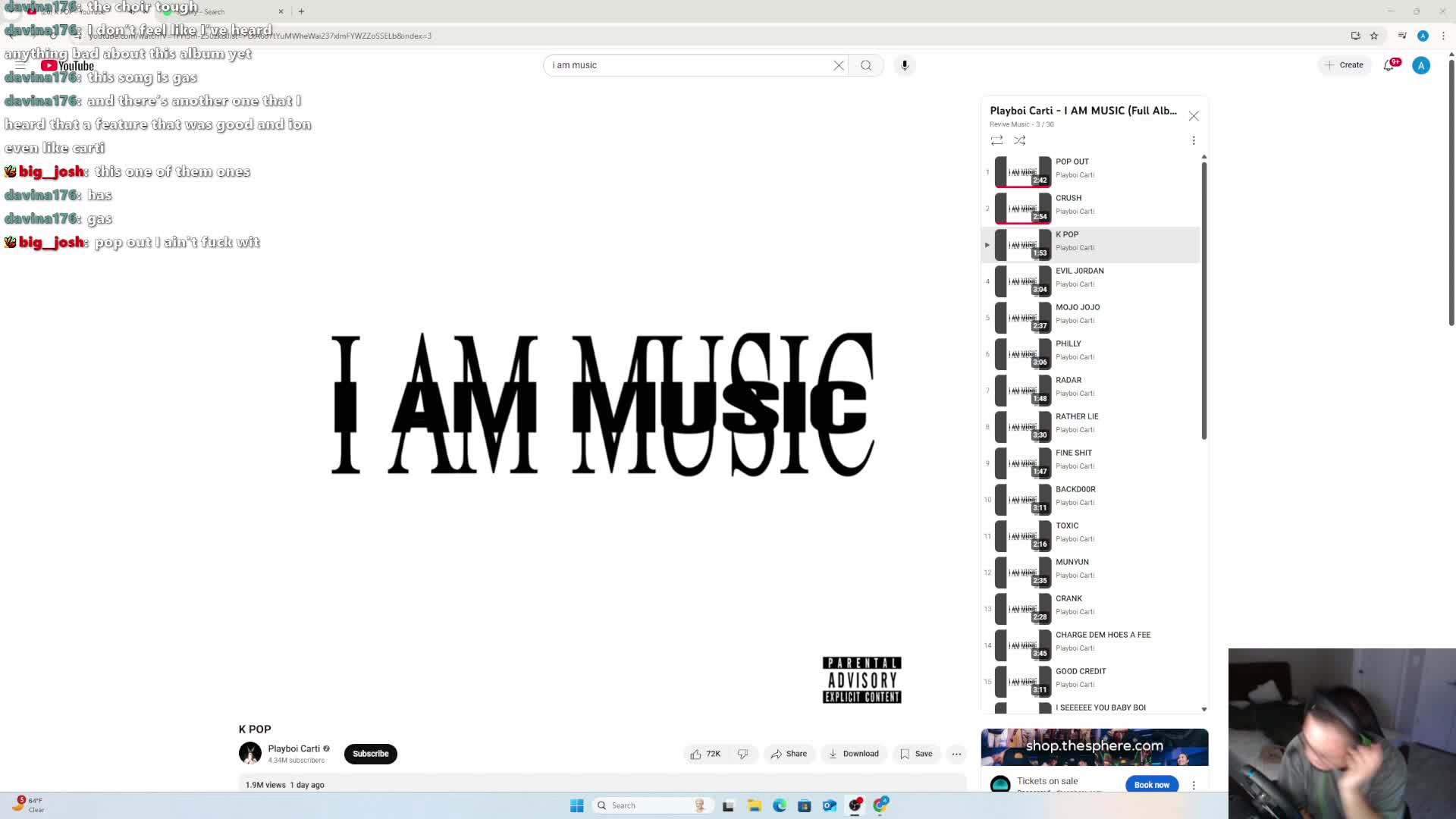The width and height of the screenshot is (1456, 819).
Task: Open browser media control icon
Action: coord(1402,36)
